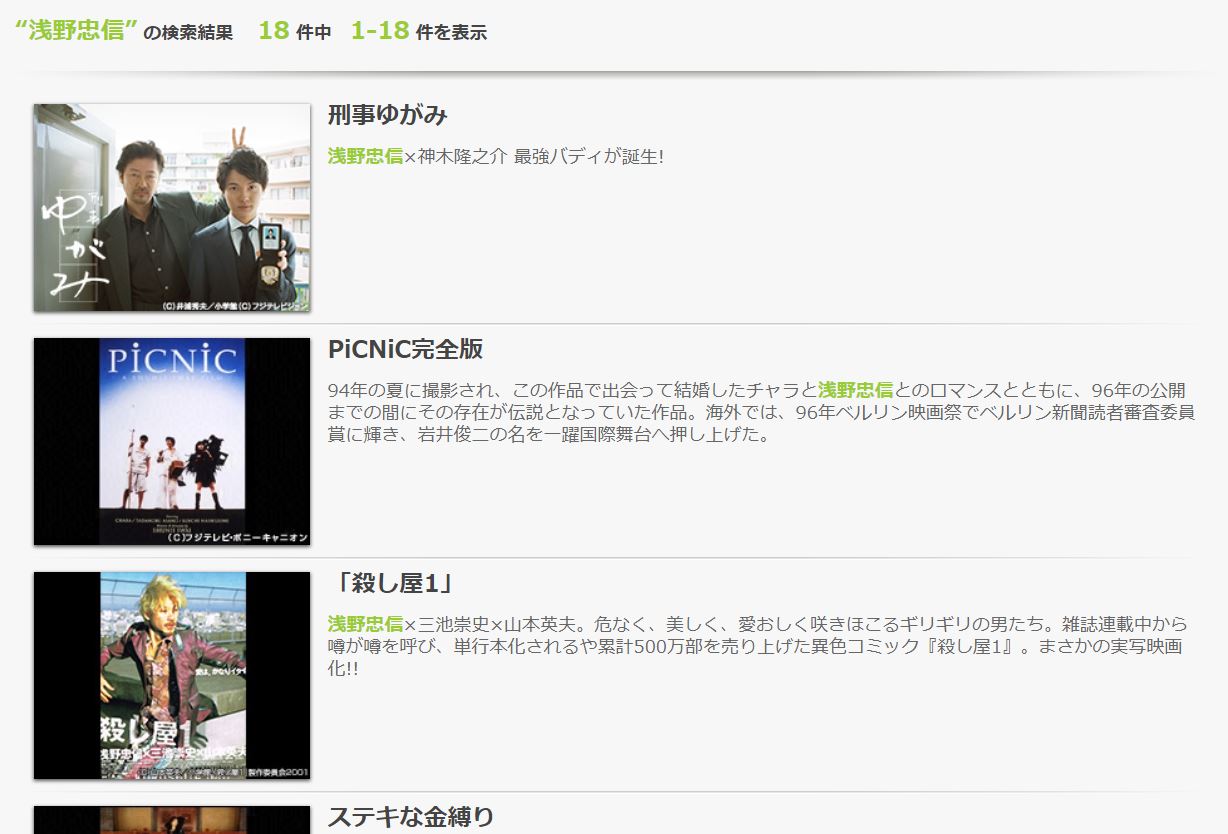
Task: Click the PiCNiC poster thumbnail
Action: tap(172, 442)
